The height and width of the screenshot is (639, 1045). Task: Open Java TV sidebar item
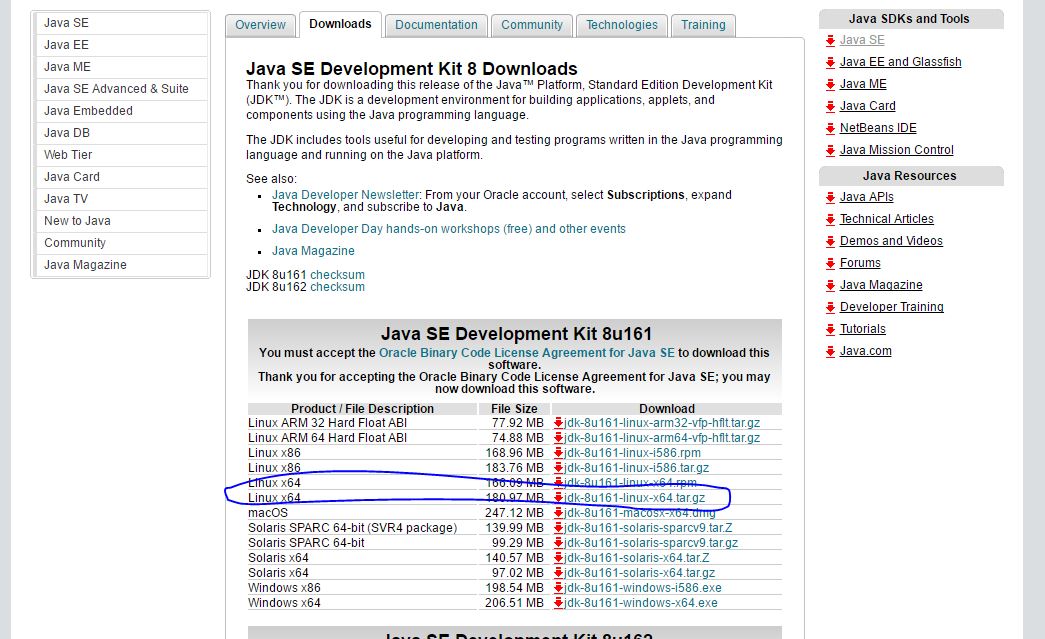click(121, 199)
